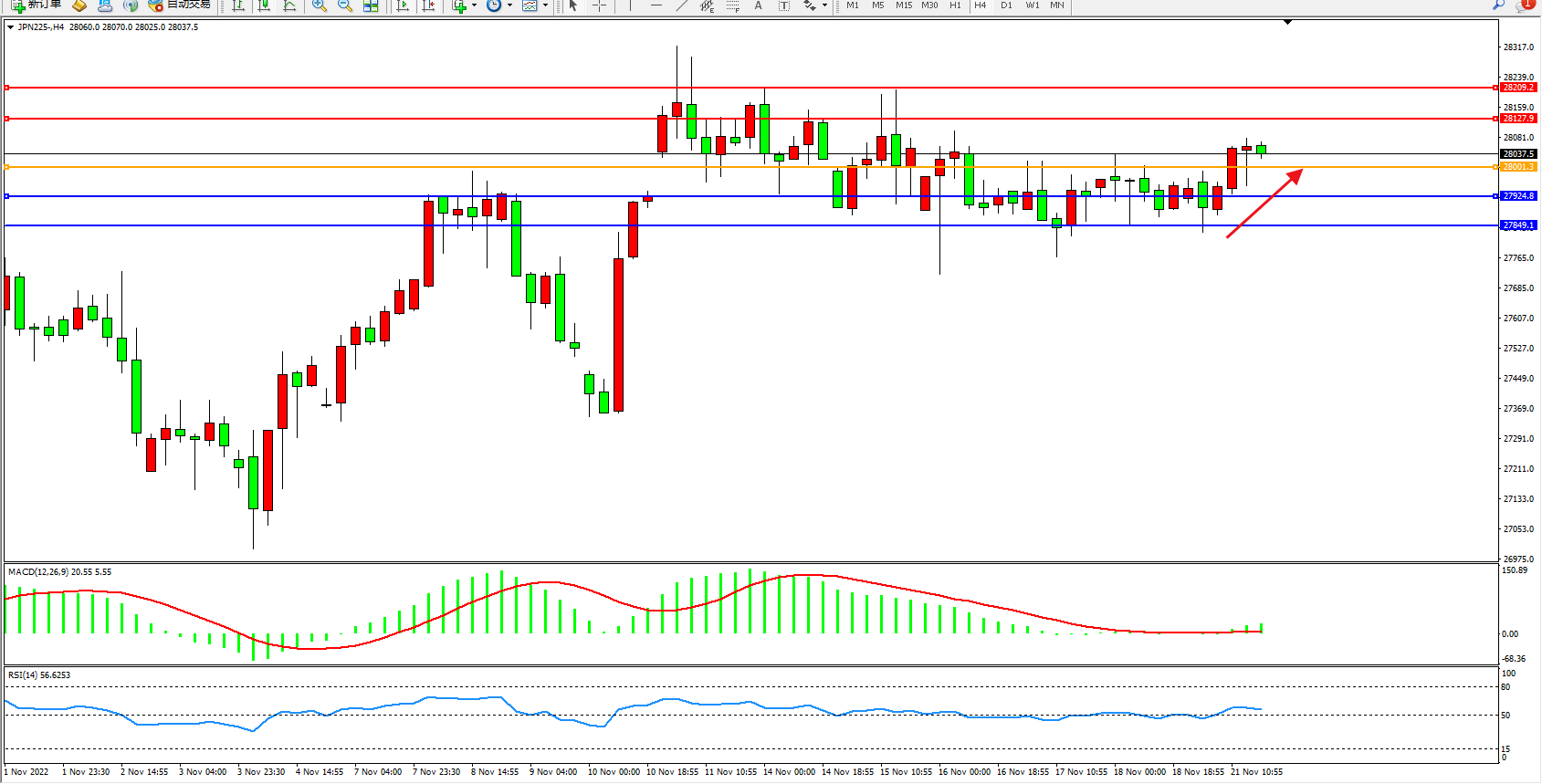This screenshot has height=784, width=1542.
Task: Click the New Order (新订单) button
Action: tap(37, 5)
